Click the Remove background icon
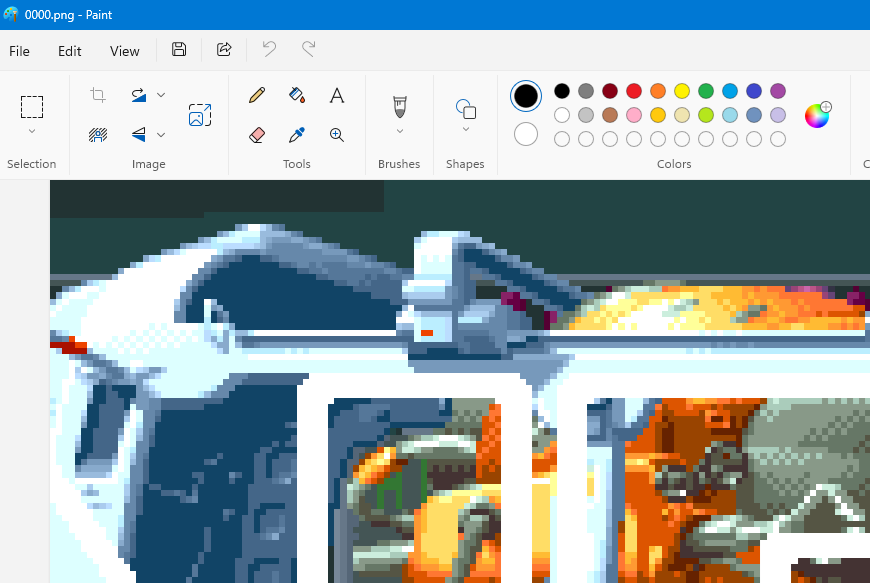The width and height of the screenshot is (870, 583). coord(98,135)
